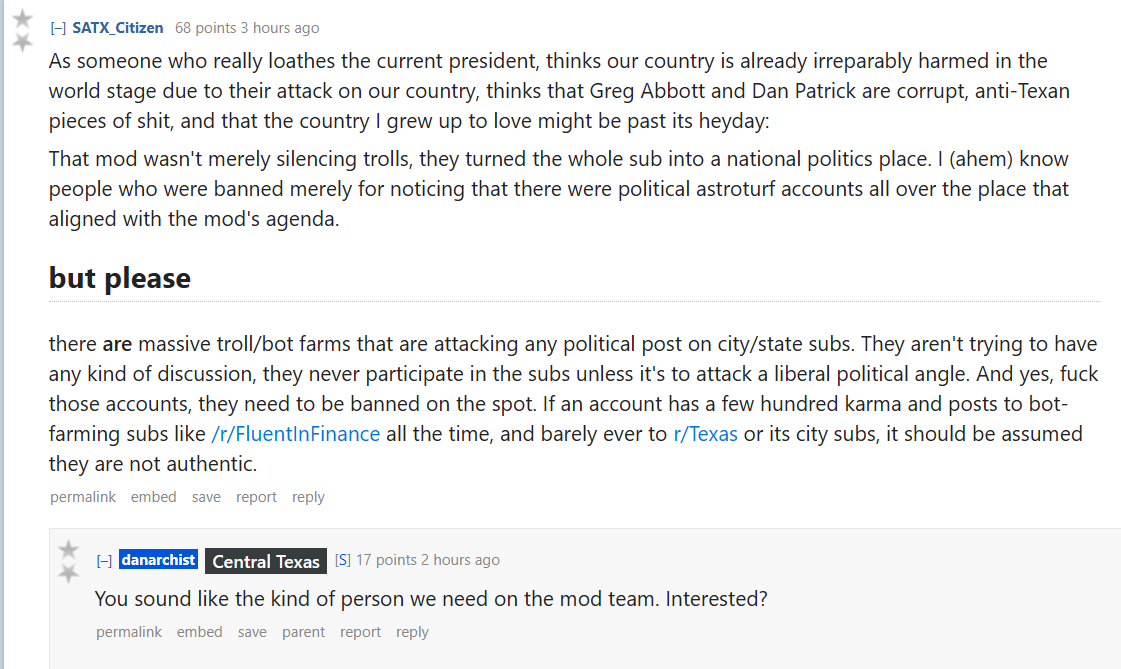Visit the /r/FluentInFinance subreddit link
1121x669 pixels.
click(x=295, y=434)
